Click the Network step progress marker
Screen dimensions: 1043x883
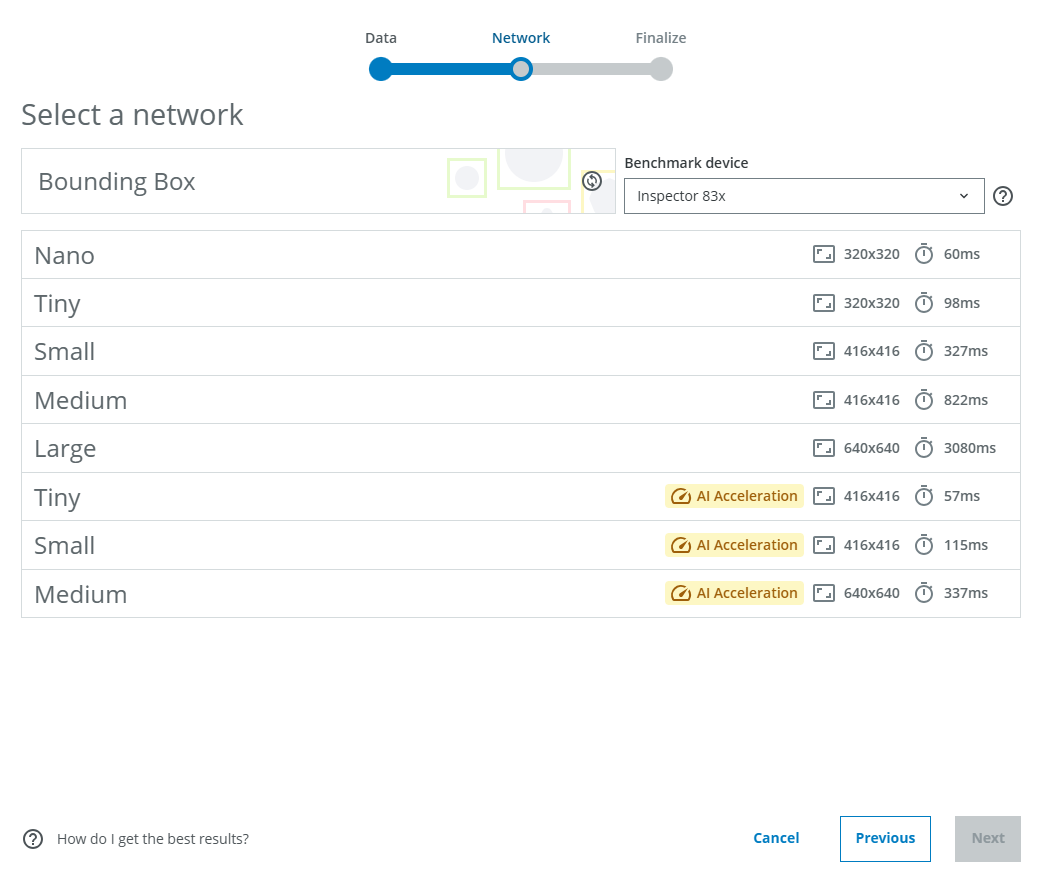coord(521,69)
